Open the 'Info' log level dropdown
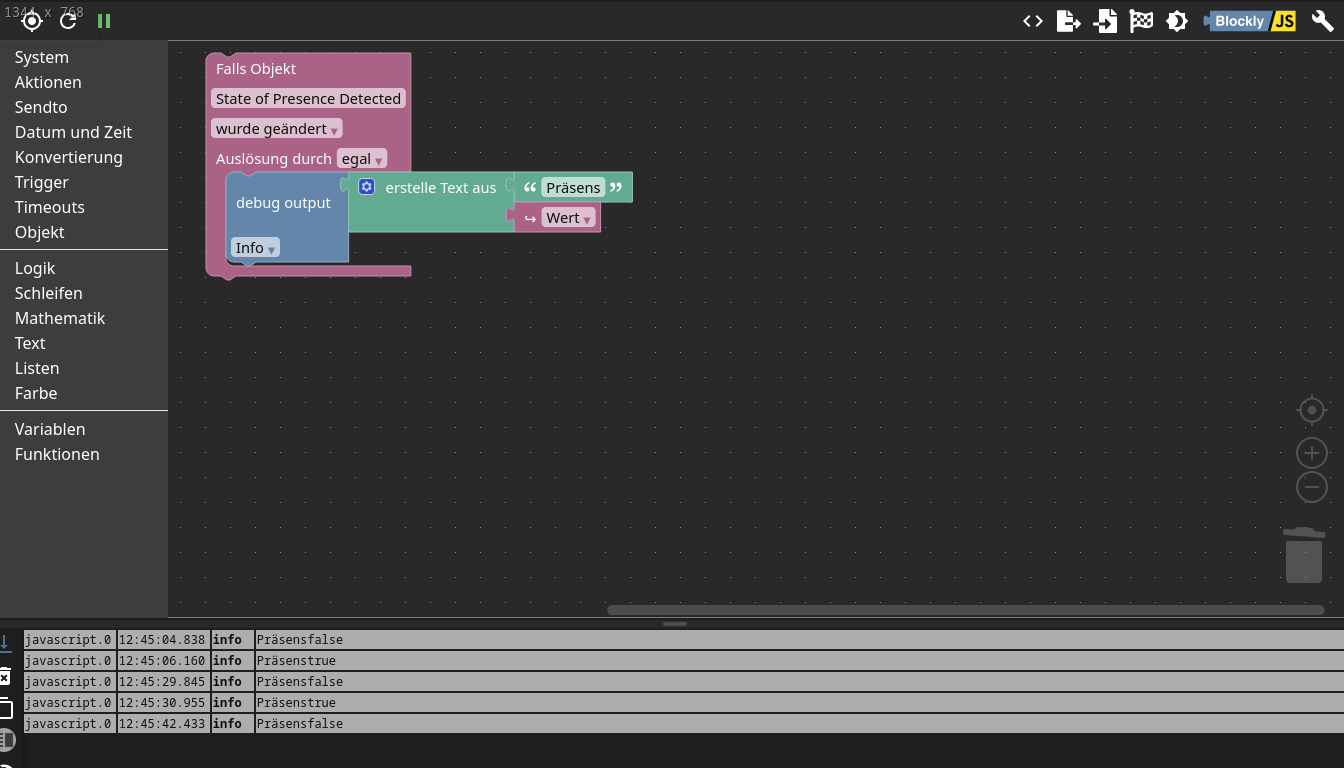Screen dimensions: 1344x768 coord(256,248)
